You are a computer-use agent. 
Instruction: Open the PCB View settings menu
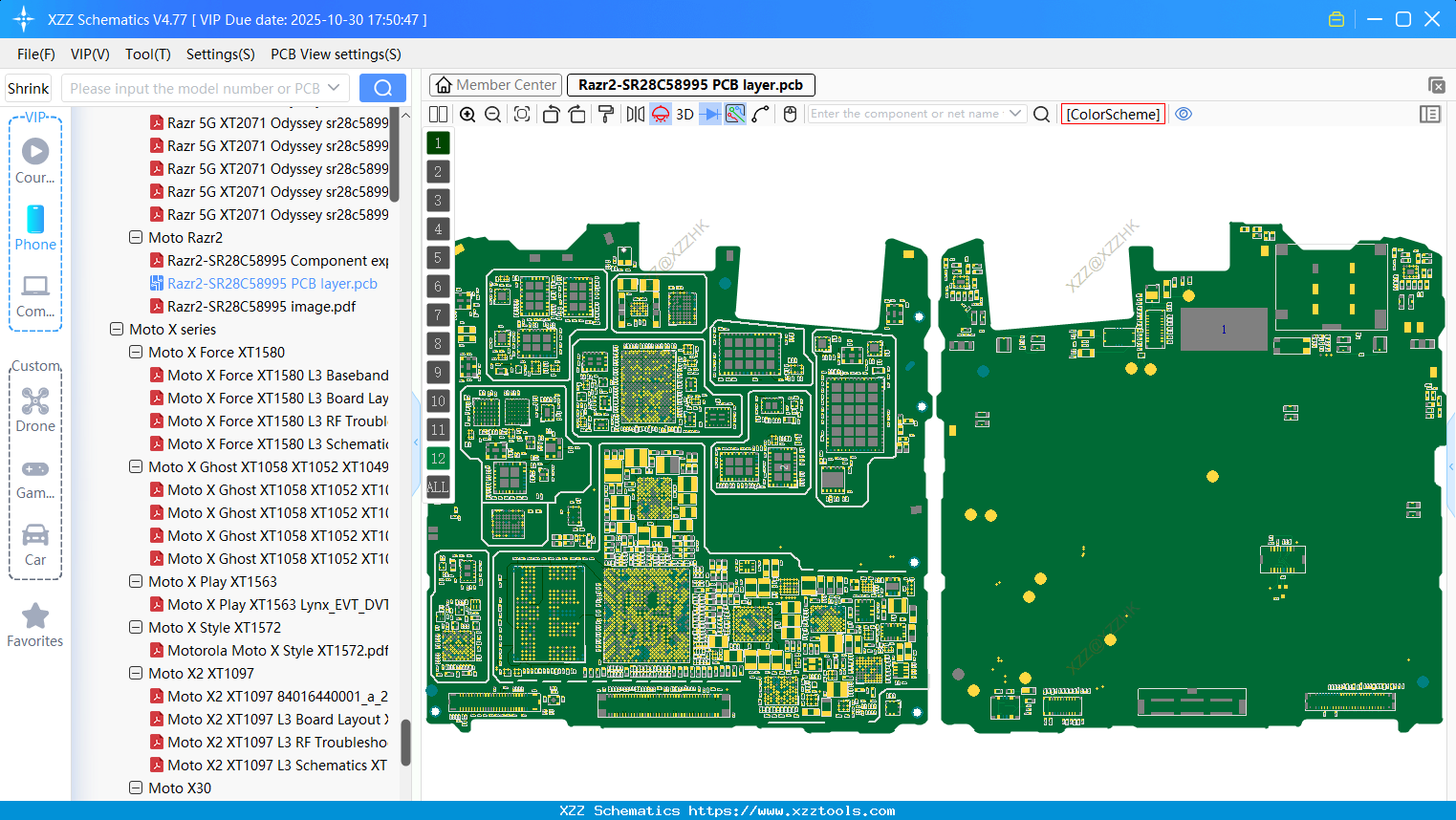tap(335, 54)
